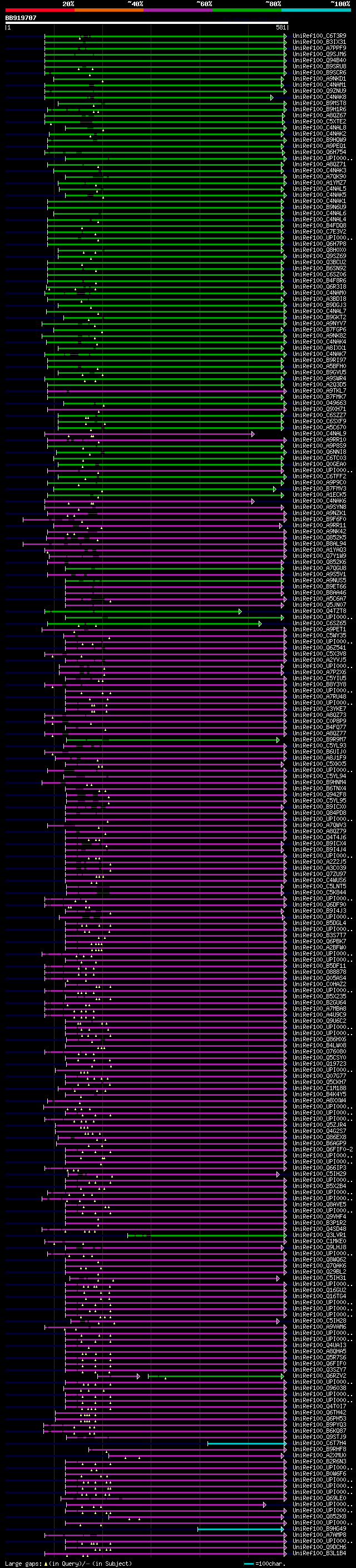Open hit UniRef100_Q942F8
The height and width of the screenshot is (1568, 356).
pos(319,794)
